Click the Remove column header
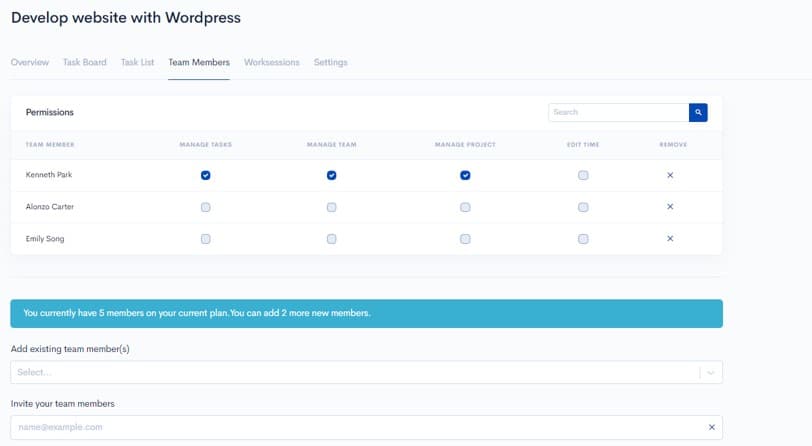 pos(673,145)
